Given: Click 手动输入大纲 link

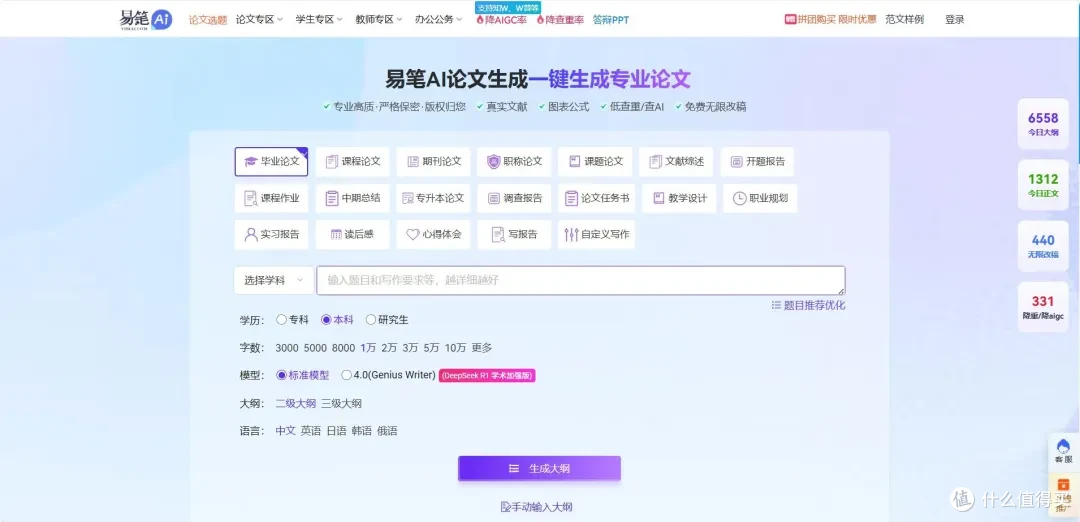Looking at the screenshot, I should (x=537, y=507).
